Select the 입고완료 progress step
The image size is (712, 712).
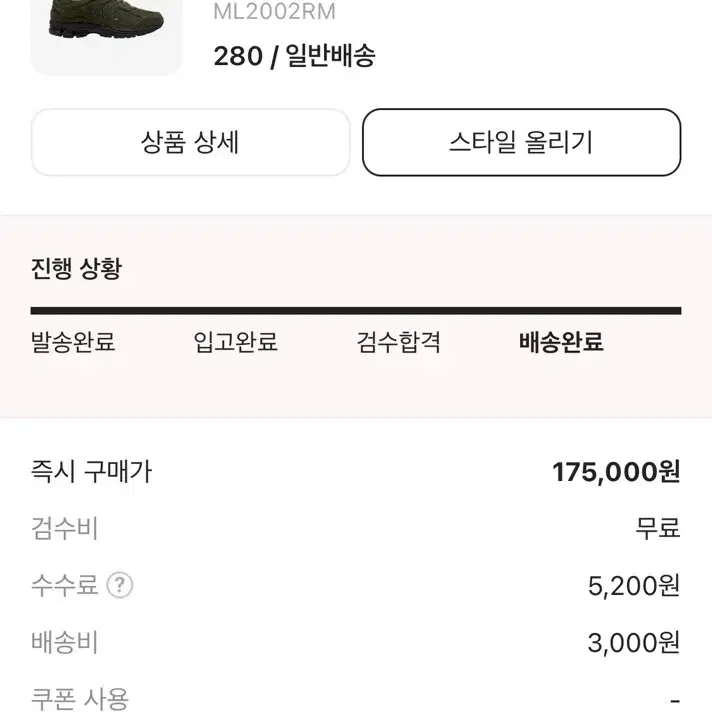235,342
